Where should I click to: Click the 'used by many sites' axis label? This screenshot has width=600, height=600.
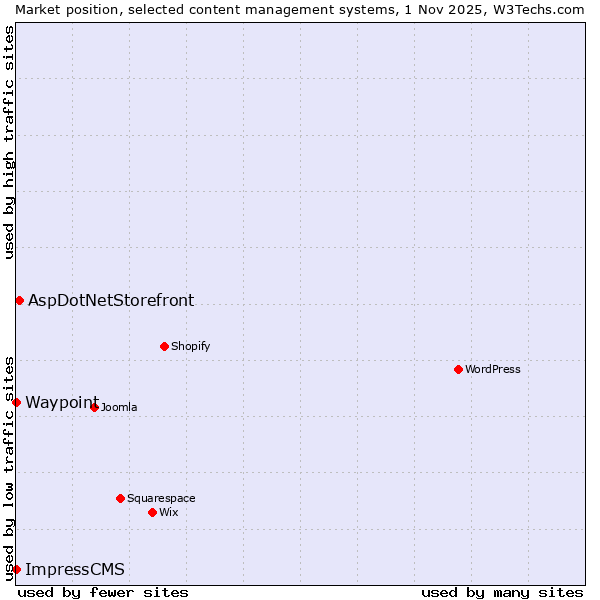tap(502, 592)
